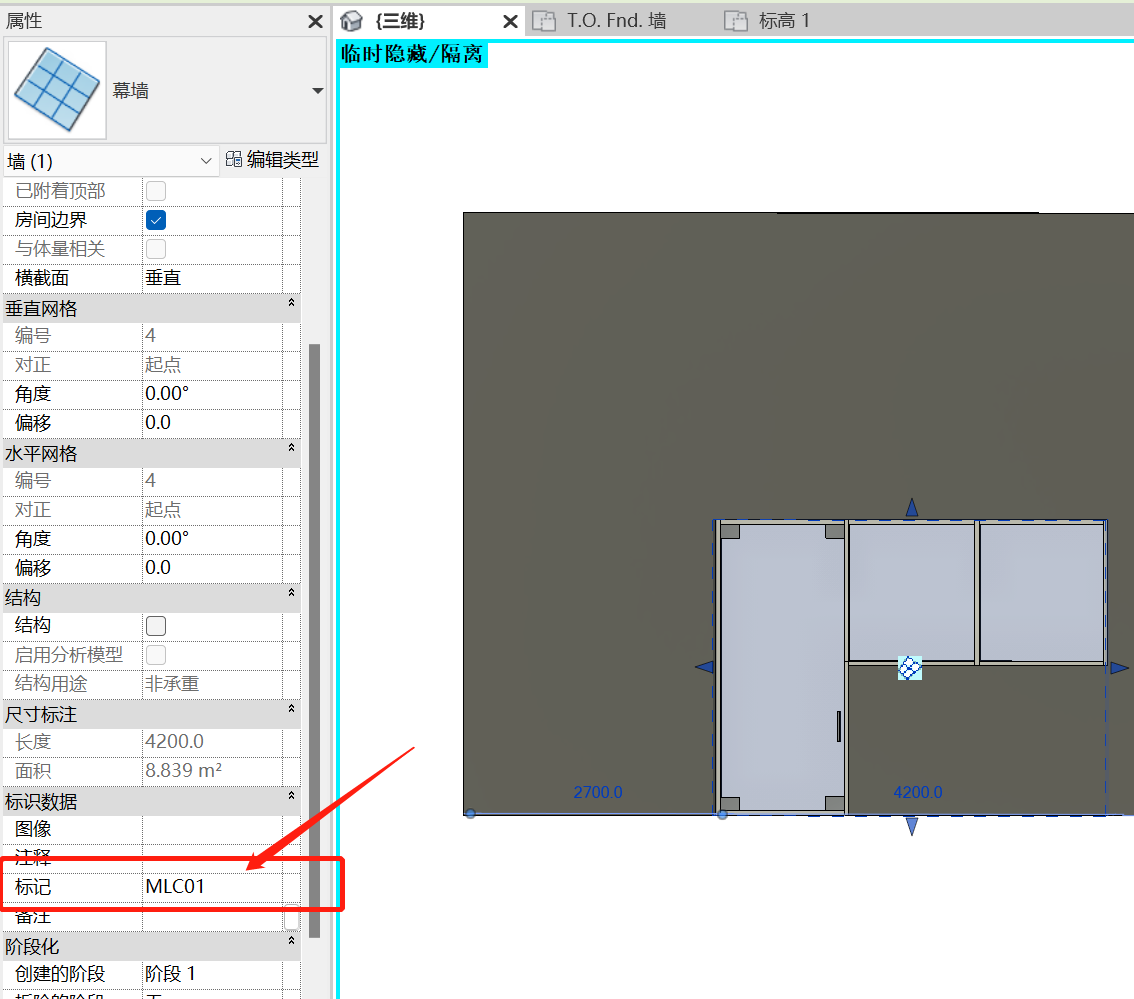Click the 2700.0 temporary dimension
Image resolution: width=1134 pixels, height=999 pixels.
[x=598, y=792]
